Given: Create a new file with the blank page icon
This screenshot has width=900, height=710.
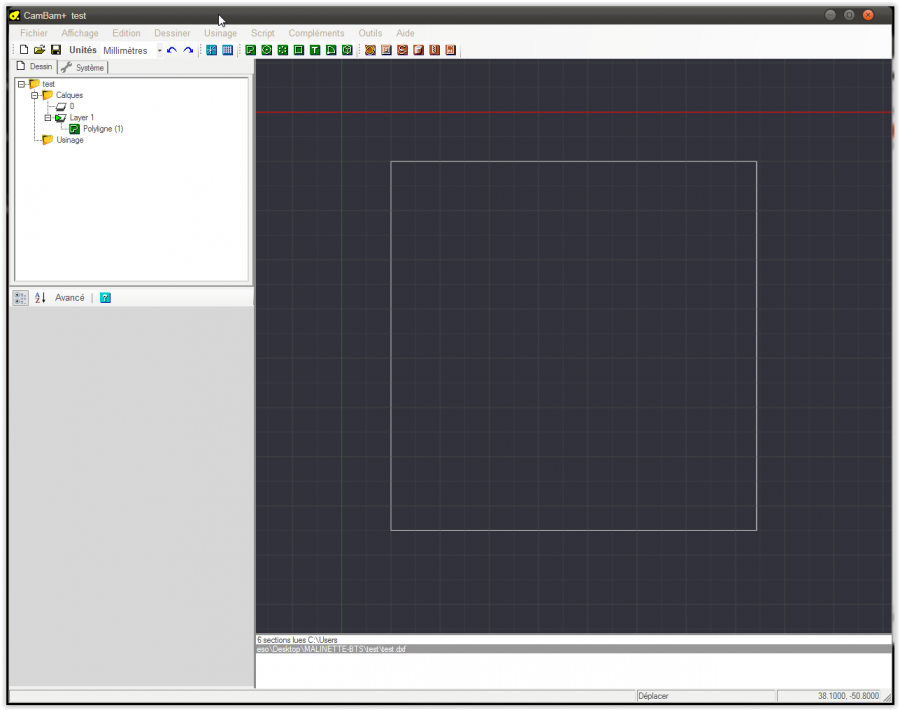Looking at the screenshot, I should 24,50.
